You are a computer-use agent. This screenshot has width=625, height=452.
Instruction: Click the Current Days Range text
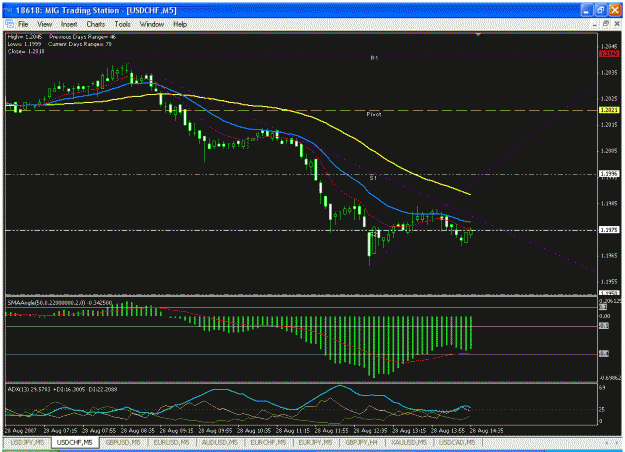[80, 44]
